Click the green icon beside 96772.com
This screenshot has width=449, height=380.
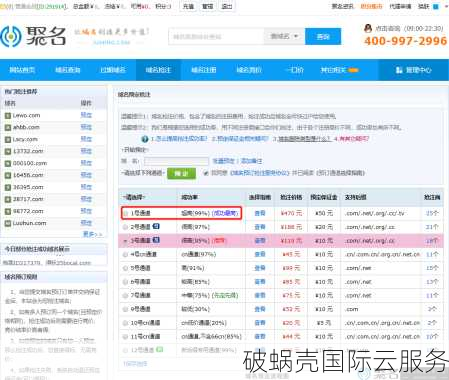pos(8,212)
